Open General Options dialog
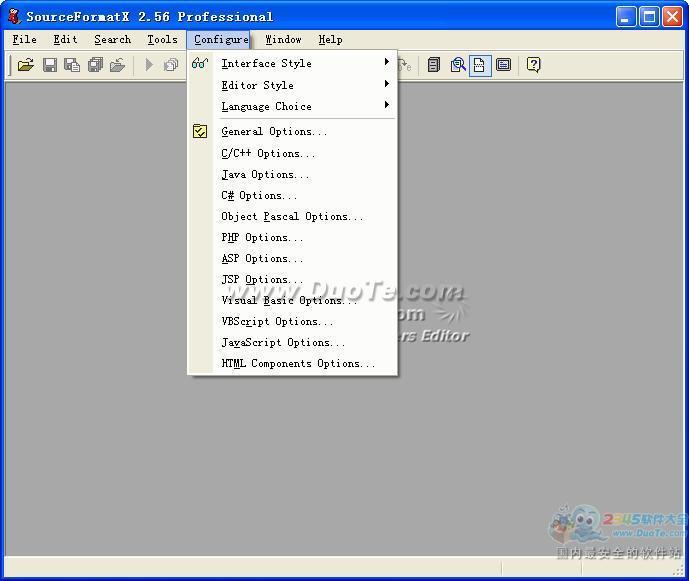The width and height of the screenshot is (689, 581). (x=292, y=131)
